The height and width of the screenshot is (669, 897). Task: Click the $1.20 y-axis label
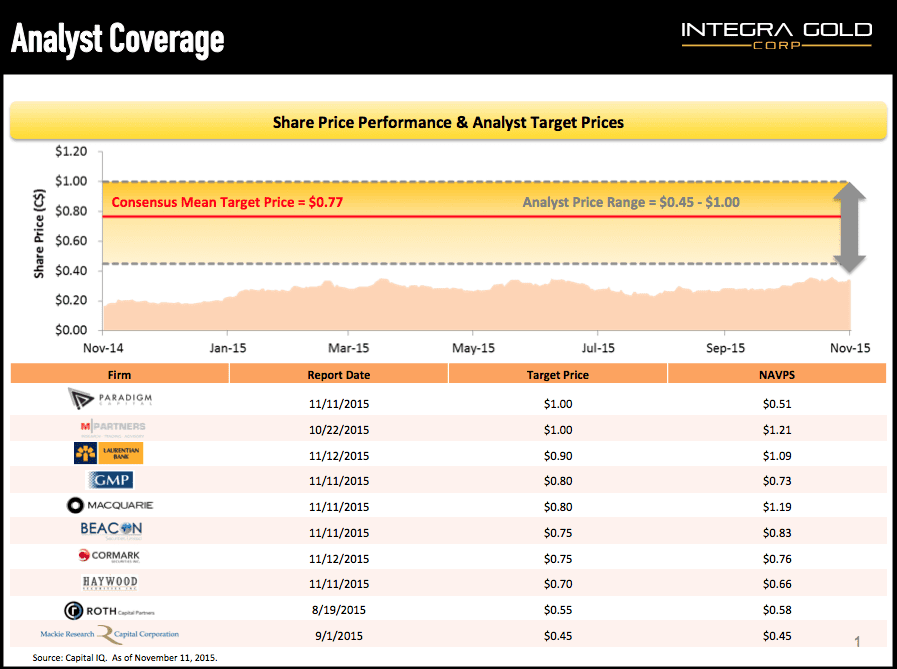click(71, 152)
